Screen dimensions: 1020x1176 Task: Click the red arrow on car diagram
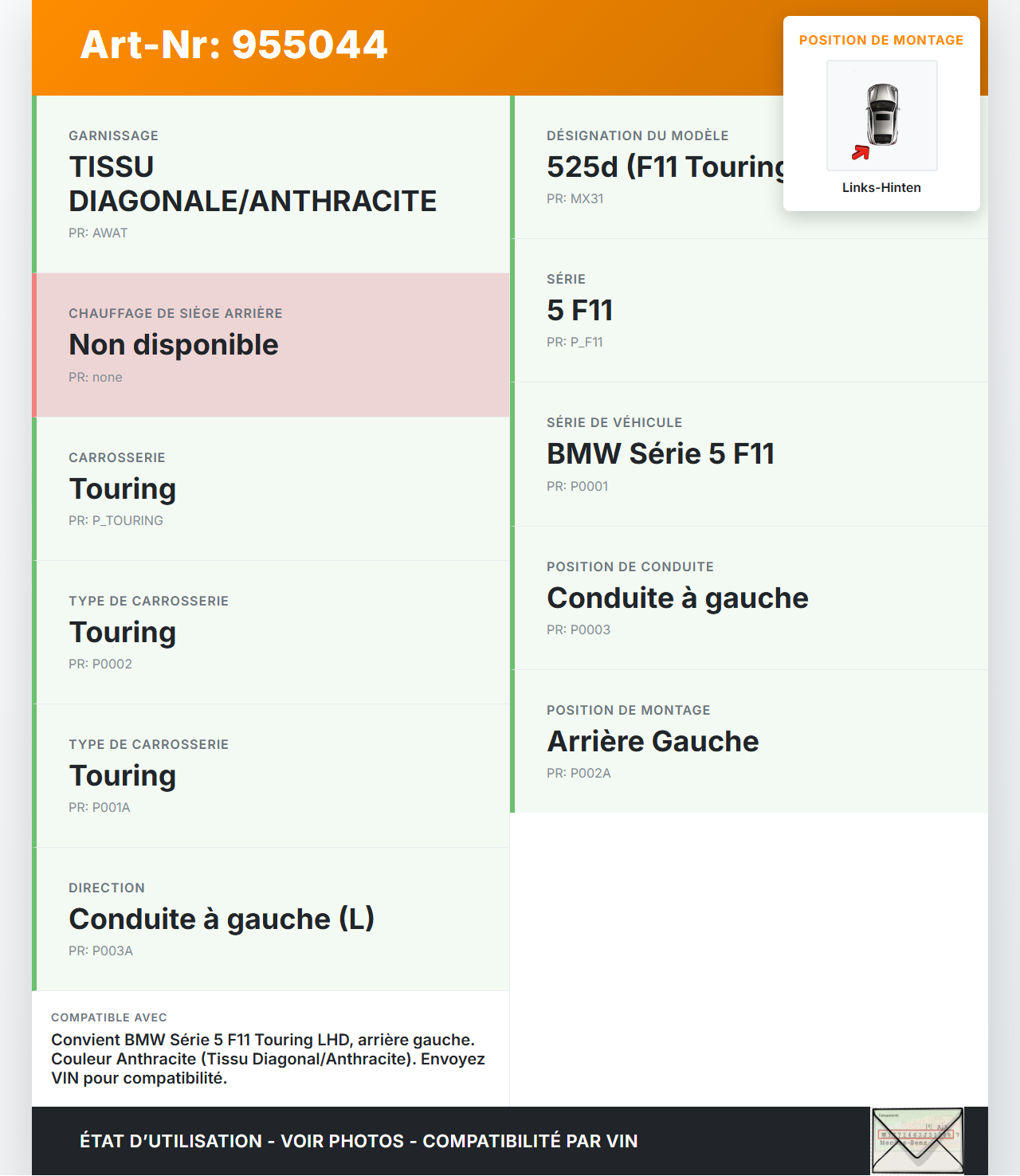[861, 152]
